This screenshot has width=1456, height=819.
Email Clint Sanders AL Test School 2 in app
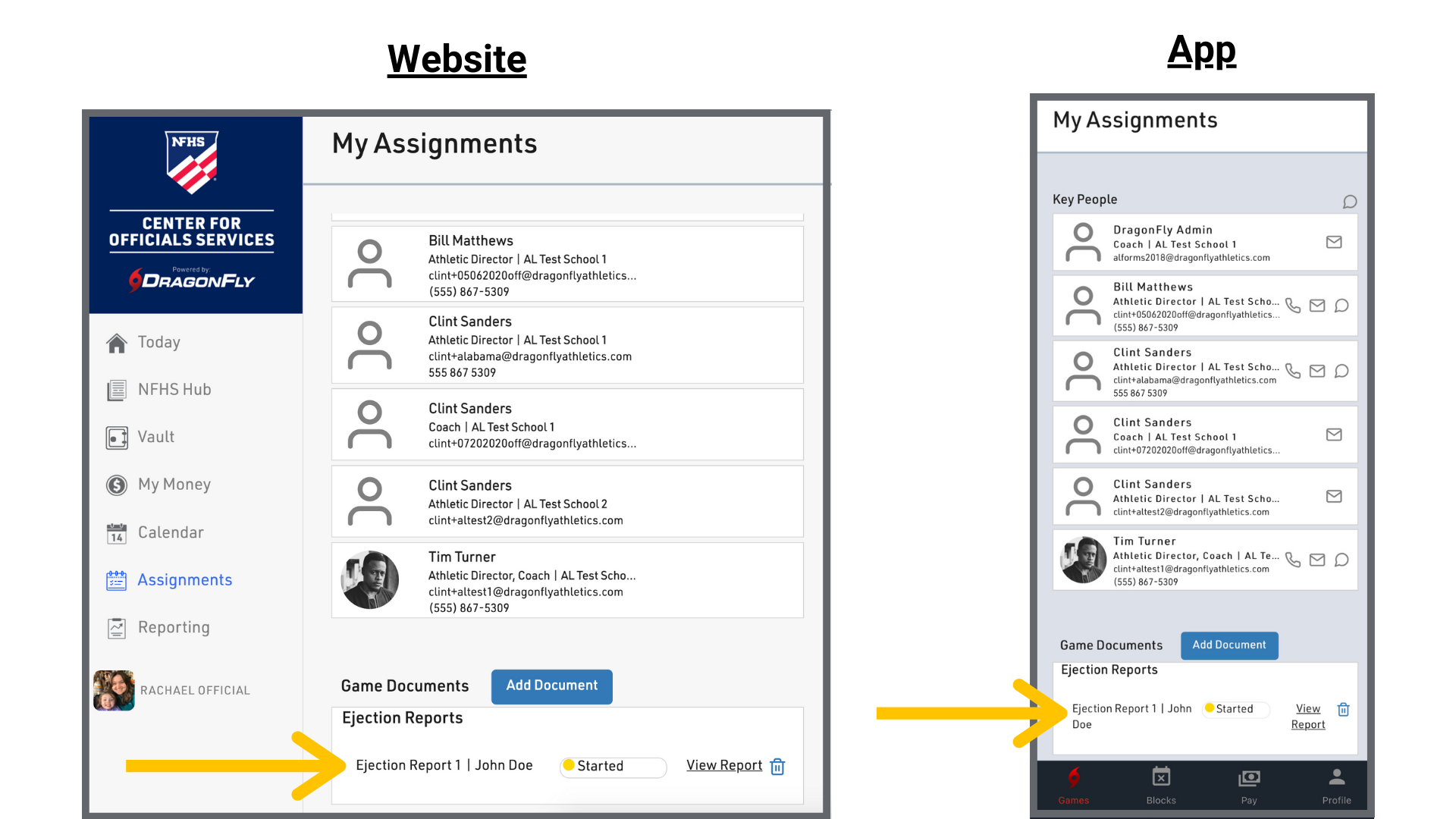[x=1334, y=496]
